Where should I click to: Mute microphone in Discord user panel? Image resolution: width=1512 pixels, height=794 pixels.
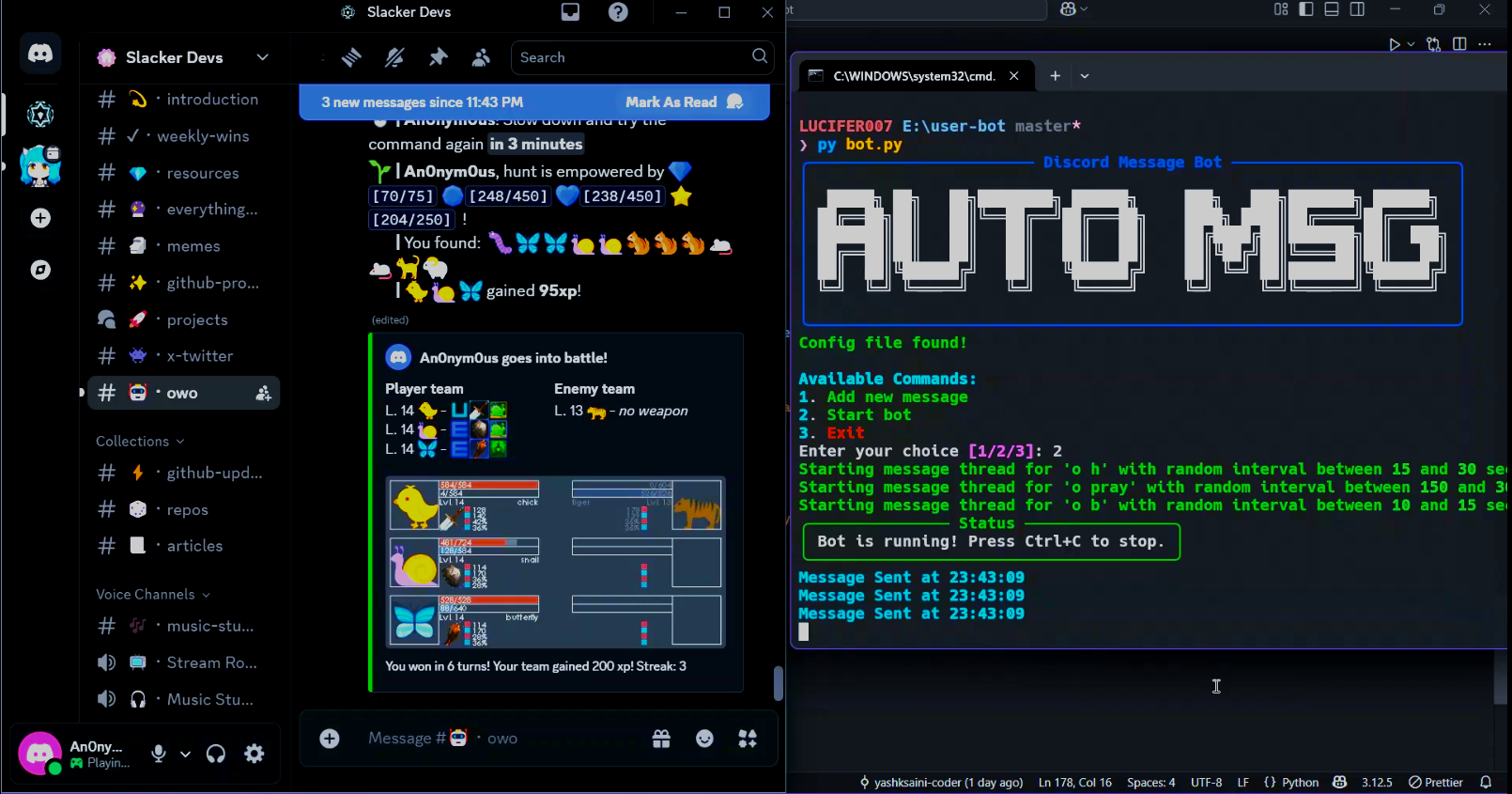159,754
